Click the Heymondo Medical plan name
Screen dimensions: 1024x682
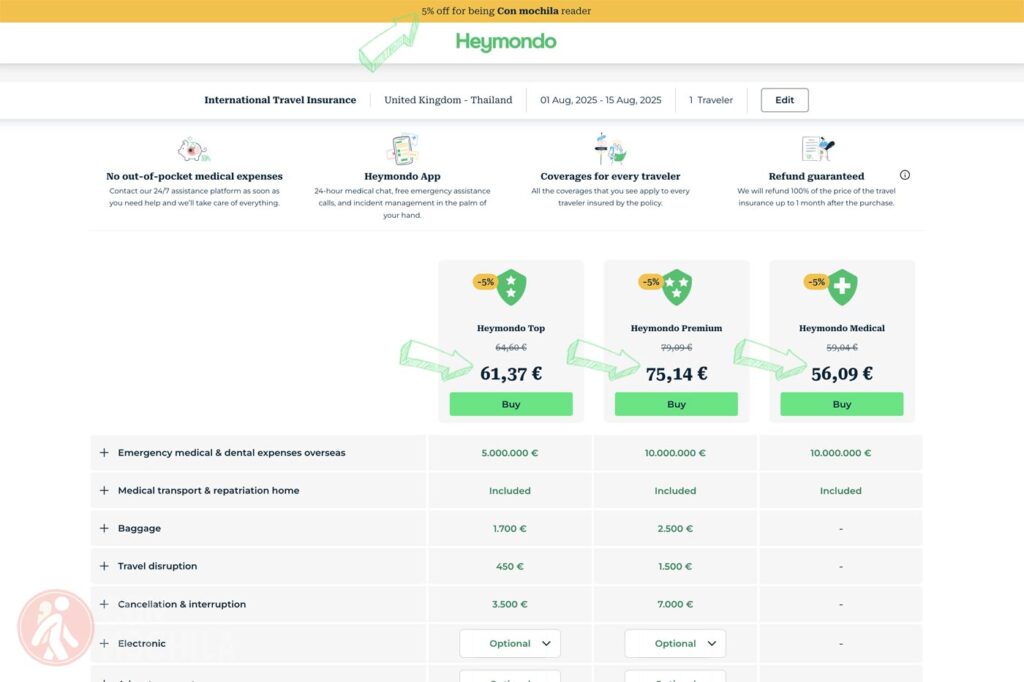pos(842,328)
